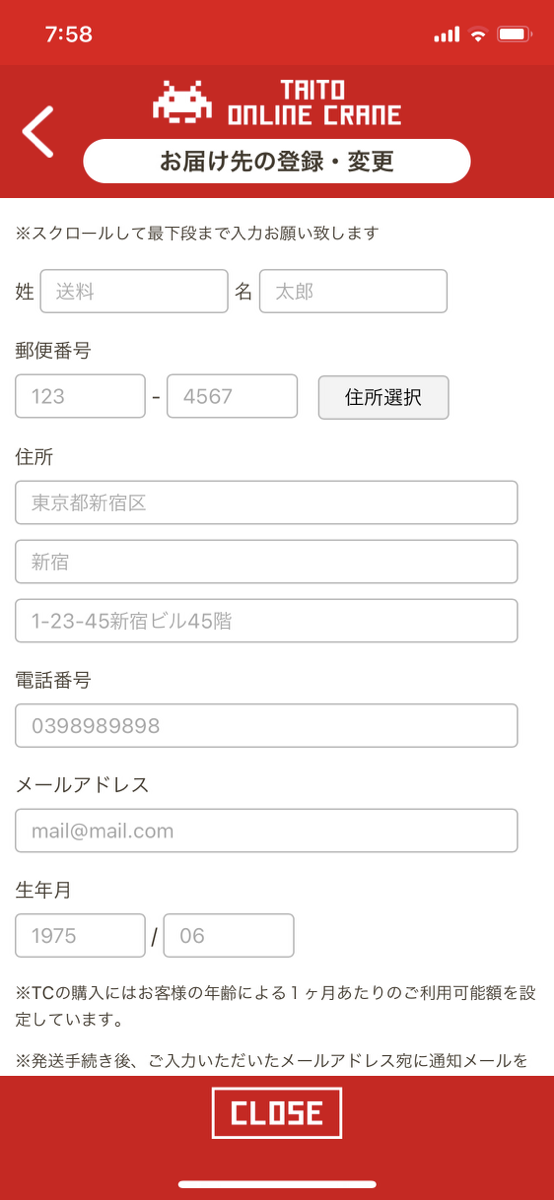554x1200 pixels.
Task: Focus the building address field 1-23-45
Action: 266,621
